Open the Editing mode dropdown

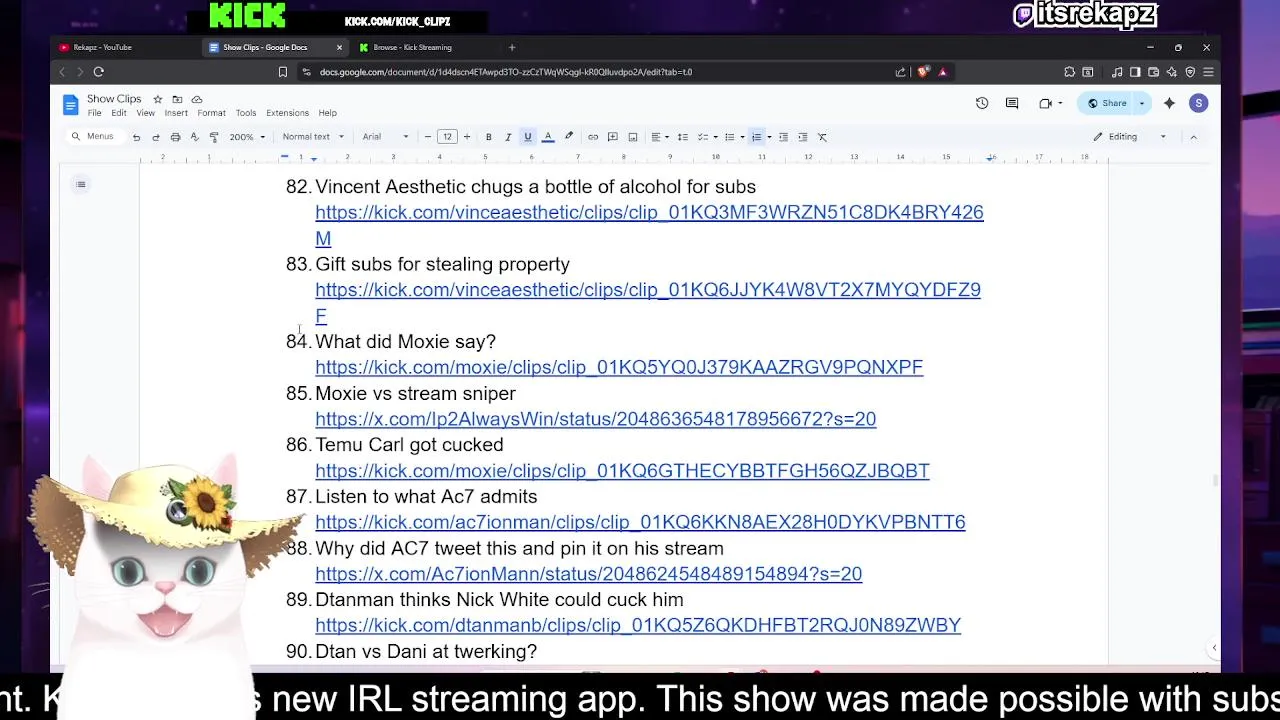[x=1130, y=137]
